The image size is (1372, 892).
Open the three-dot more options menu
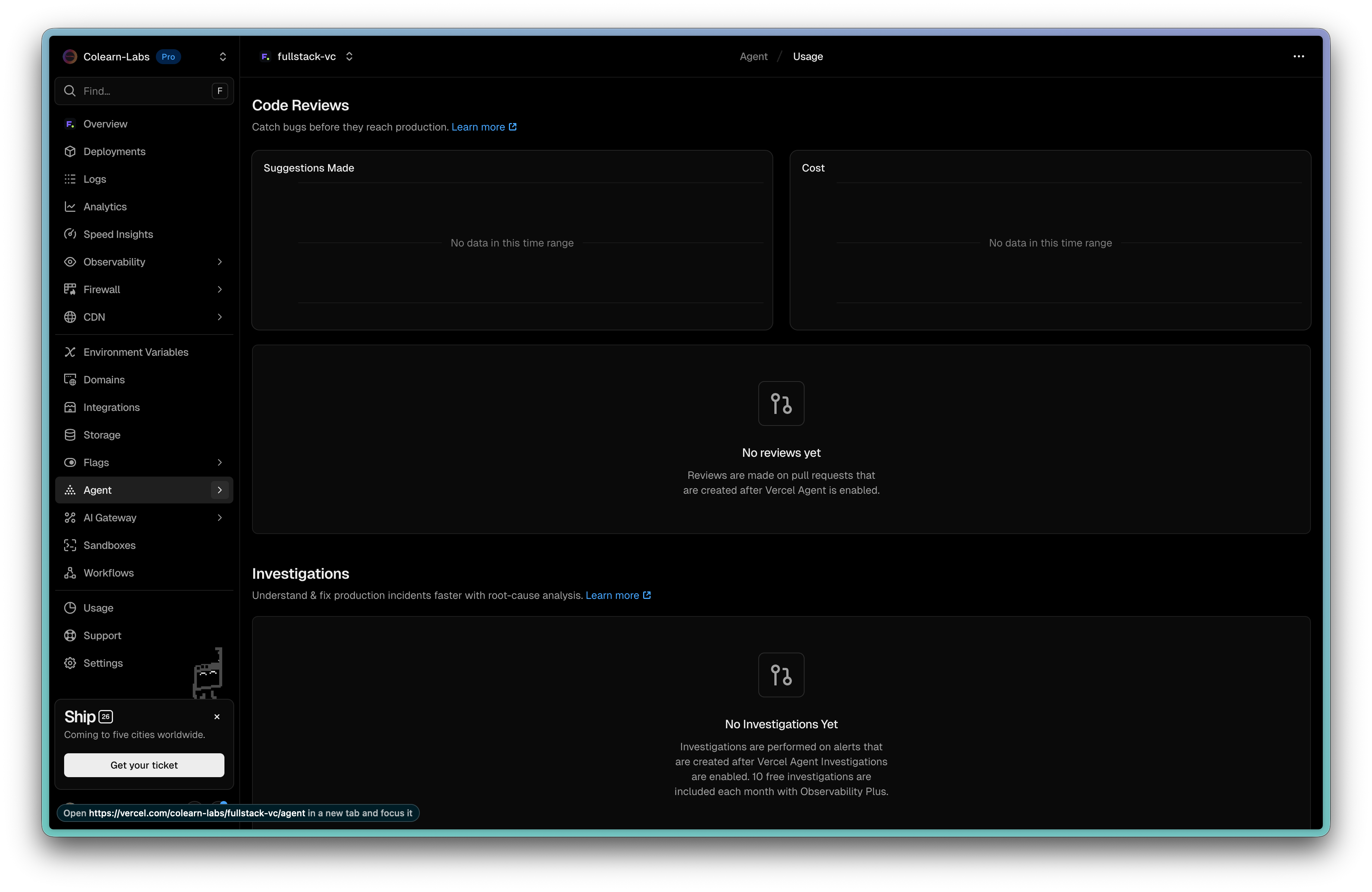pyautogui.click(x=1298, y=57)
